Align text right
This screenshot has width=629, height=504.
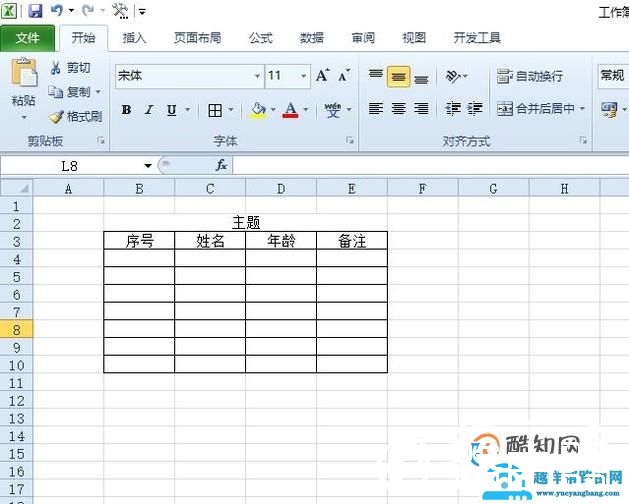[421, 108]
